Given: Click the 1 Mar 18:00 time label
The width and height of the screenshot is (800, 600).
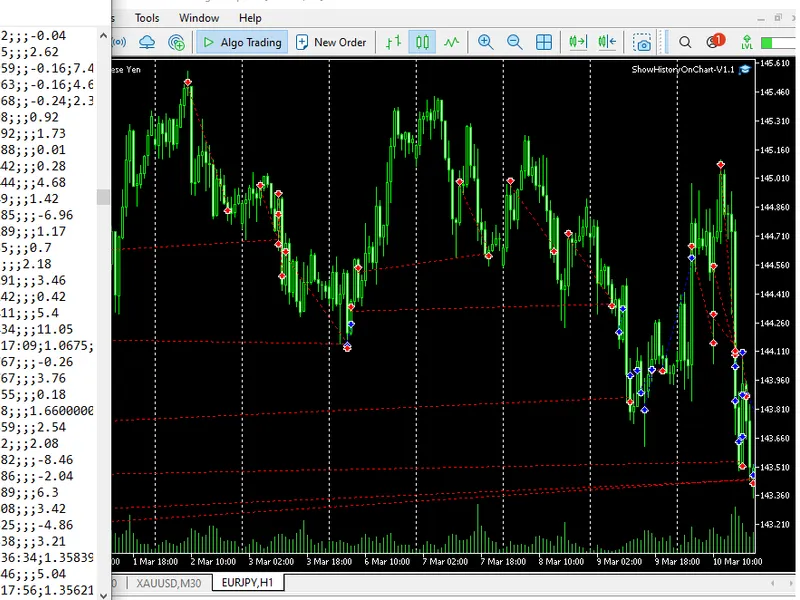Looking at the screenshot, I should (156, 561).
